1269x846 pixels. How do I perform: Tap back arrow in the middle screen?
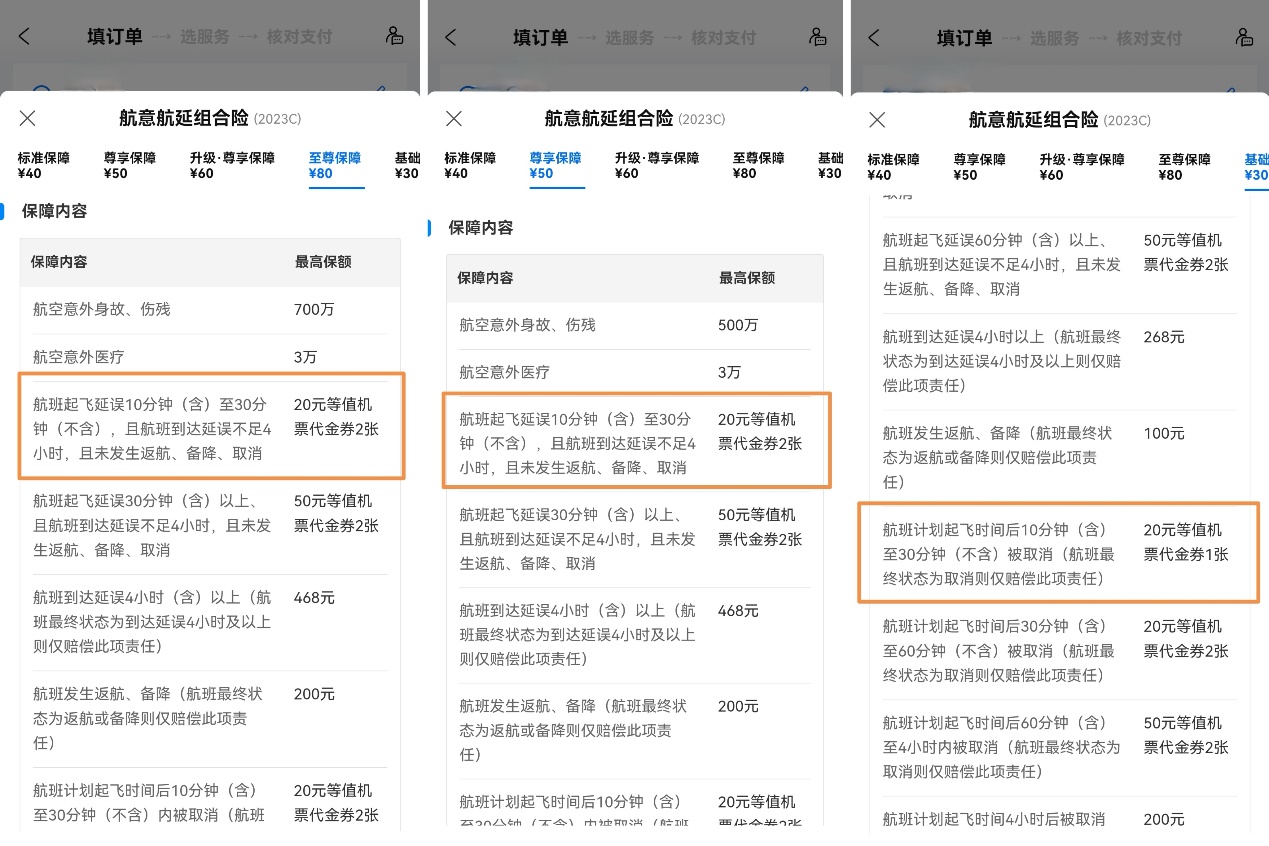tap(450, 37)
